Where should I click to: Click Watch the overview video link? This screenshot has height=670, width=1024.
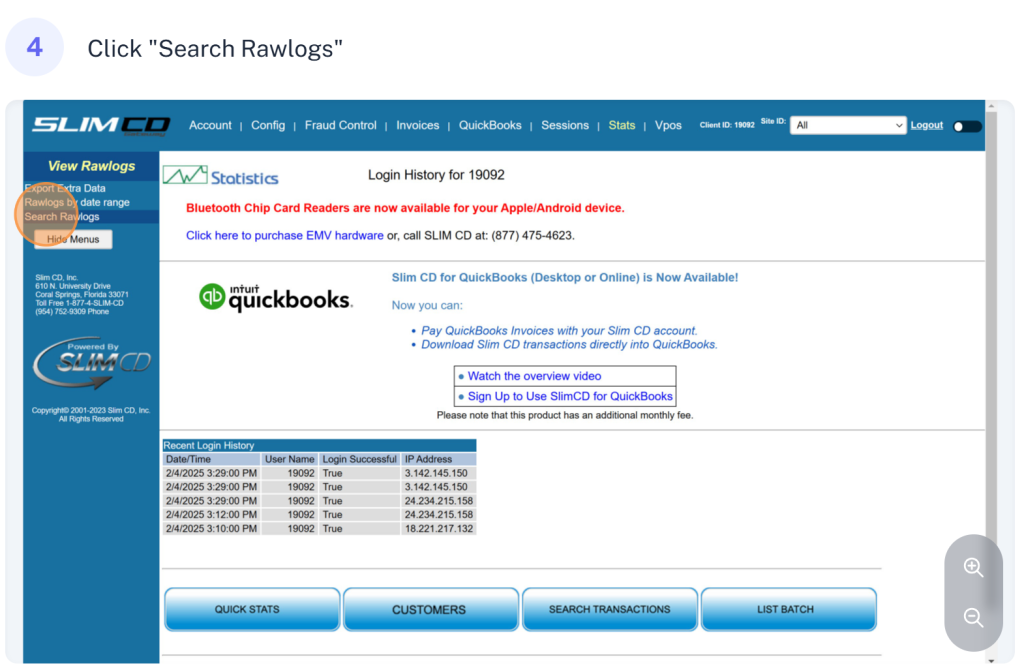pos(534,376)
